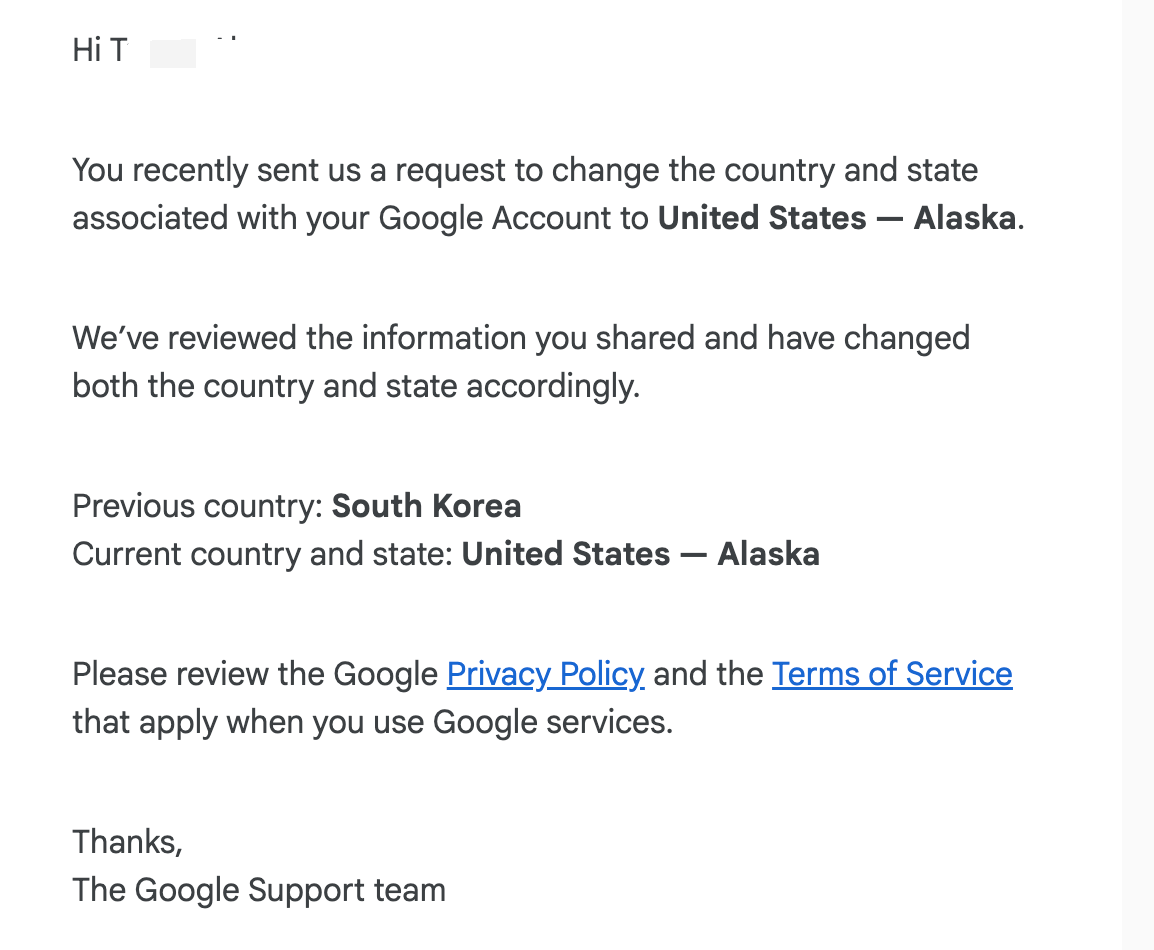The width and height of the screenshot is (1154, 950).
Task: Click the words Please review the Google
Action: (255, 674)
